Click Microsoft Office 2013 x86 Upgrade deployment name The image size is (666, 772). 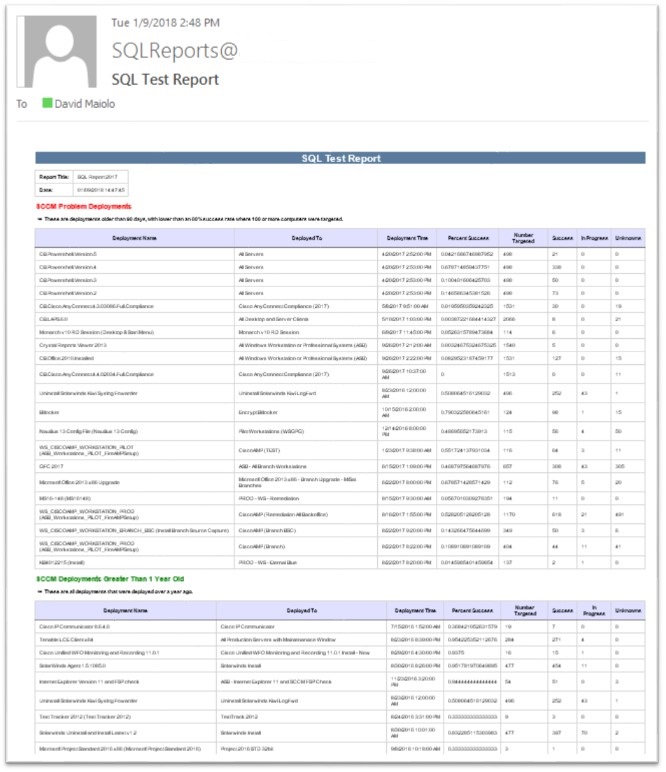click(79, 482)
